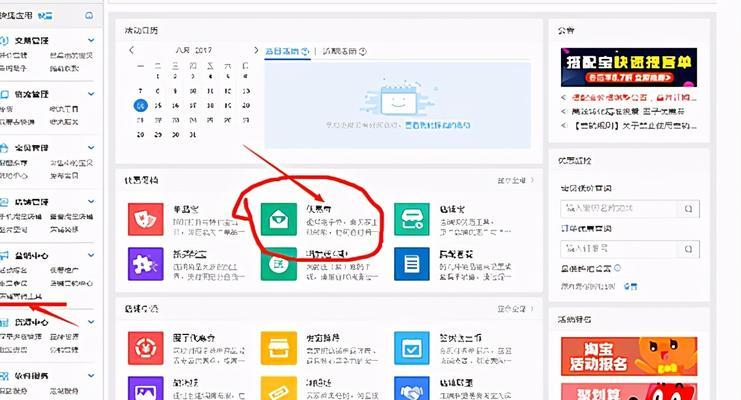741x400 pixels.
Task: Click search icon in the order-number query field
Action: click(x=688, y=249)
